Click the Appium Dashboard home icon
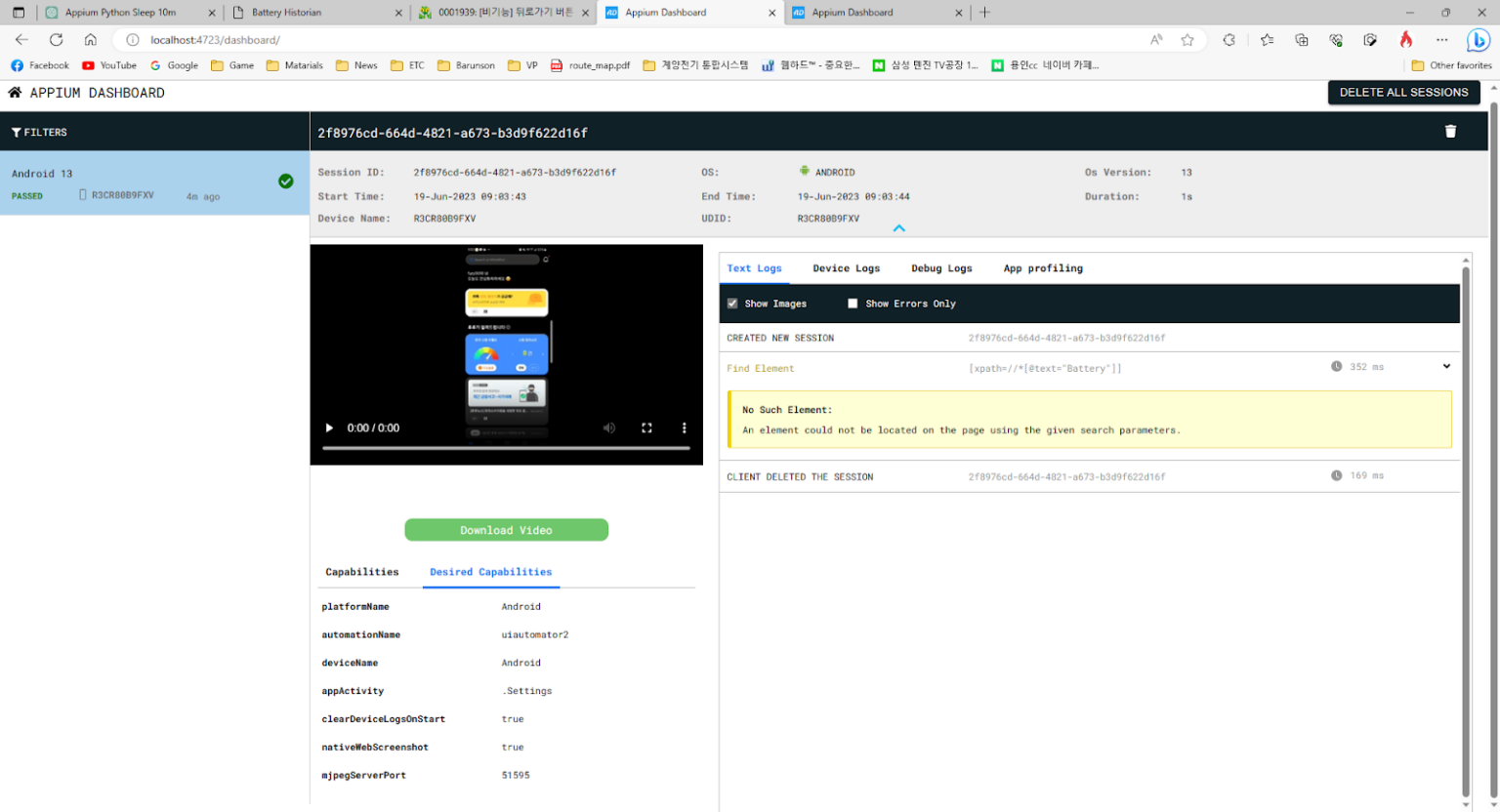Viewport: 1500px width, 812px height. point(15,93)
